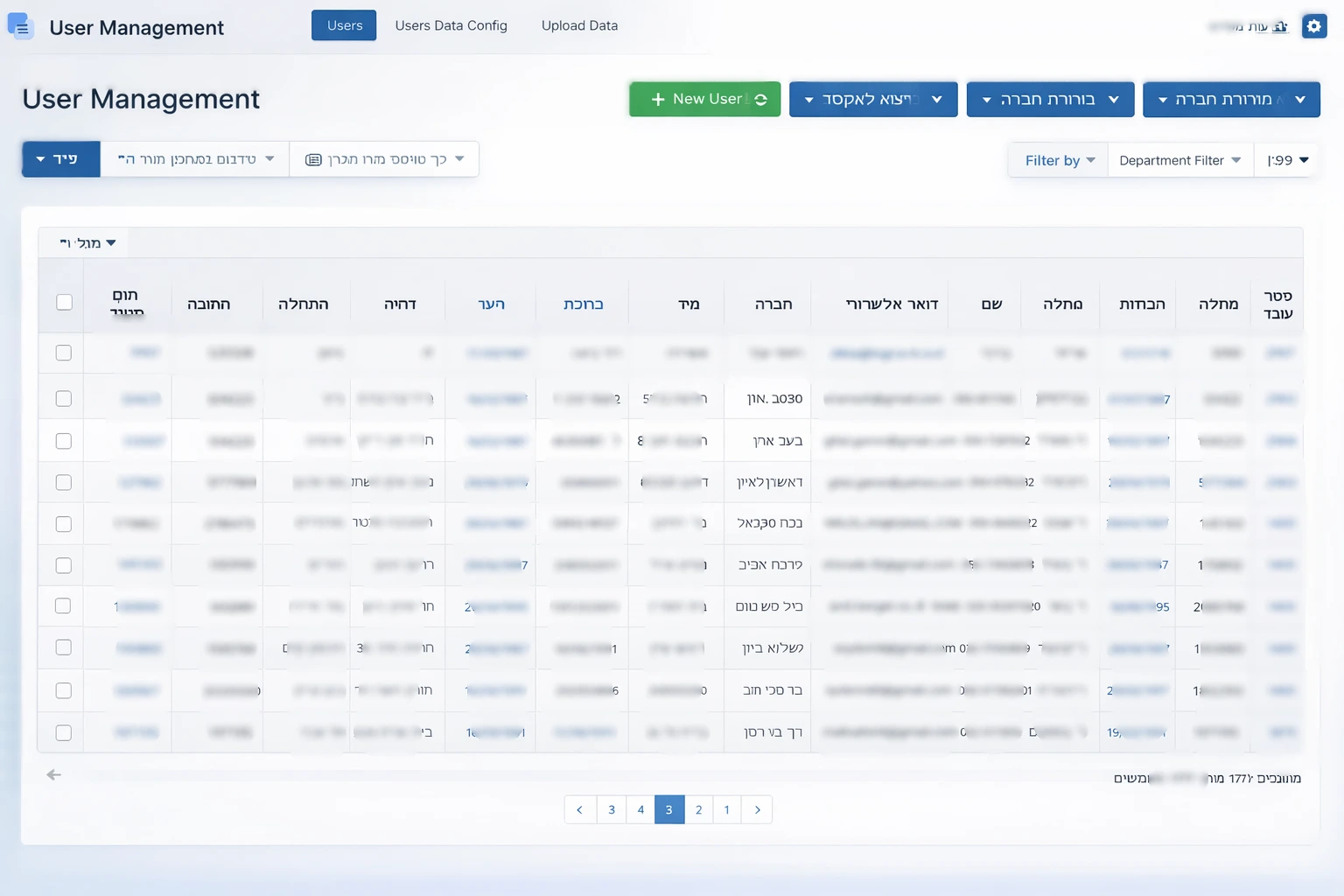
Task: Check the box for row 'דך בי רסן'
Action: click(x=64, y=732)
